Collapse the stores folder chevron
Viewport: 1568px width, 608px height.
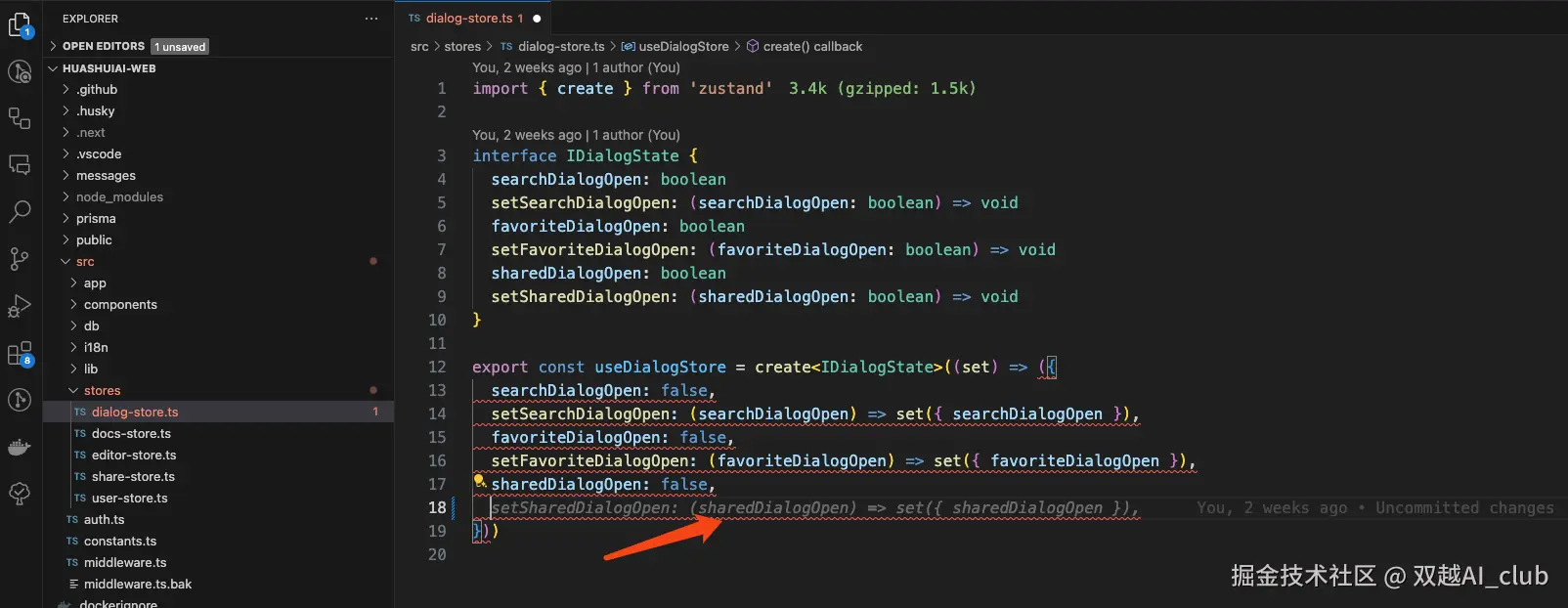pyautogui.click(x=73, y=390)
